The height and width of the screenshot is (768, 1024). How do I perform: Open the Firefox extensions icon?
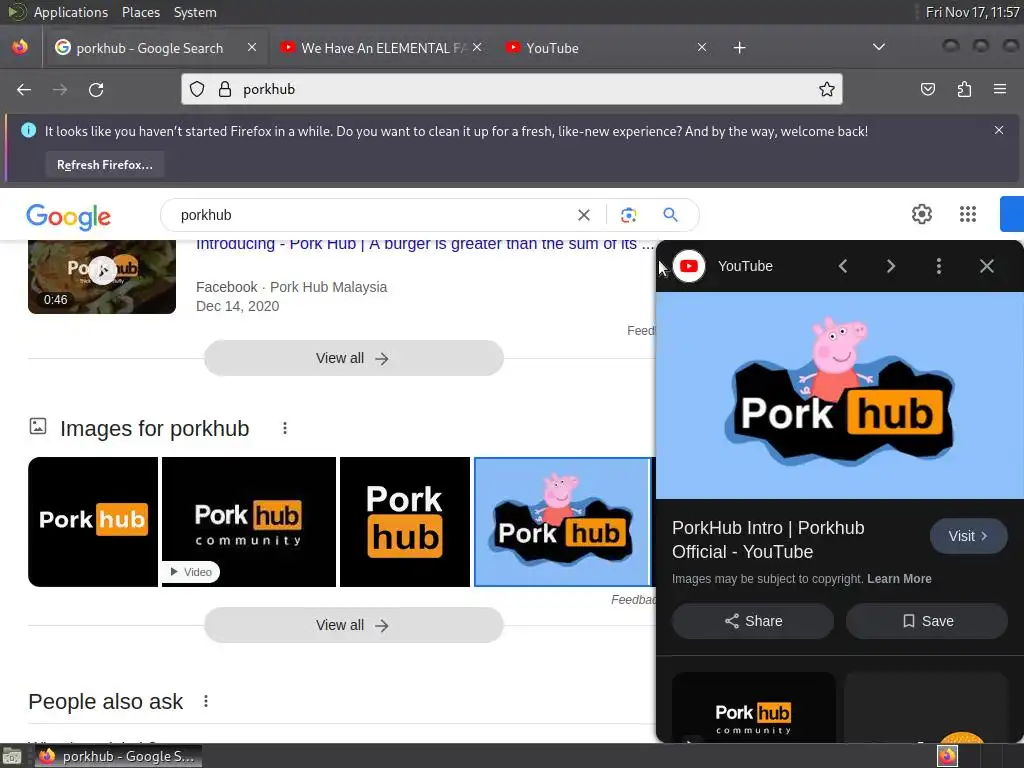964,89
